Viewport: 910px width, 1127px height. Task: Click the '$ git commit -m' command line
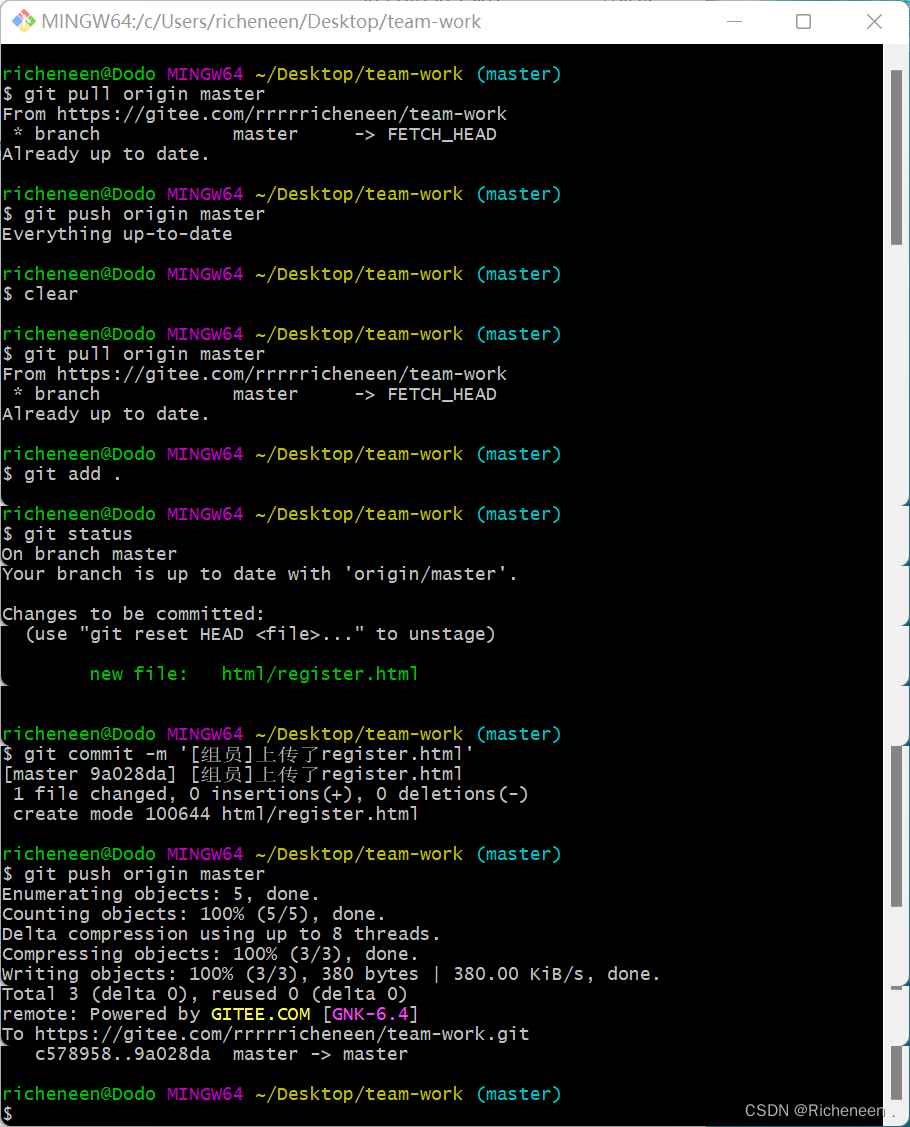pyautogui.click(x=238, y=755)
